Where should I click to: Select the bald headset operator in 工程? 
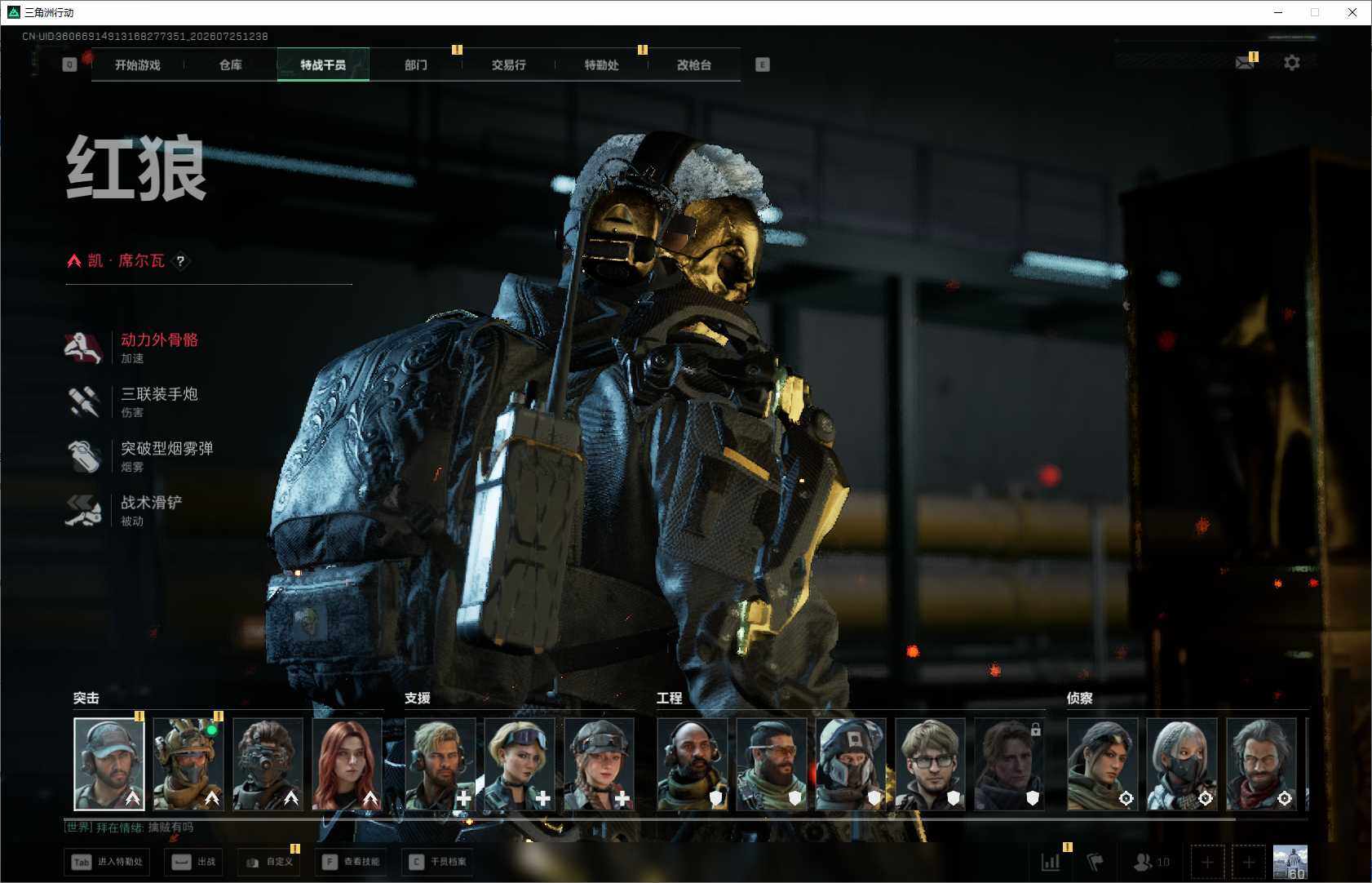tap(693, 764)
